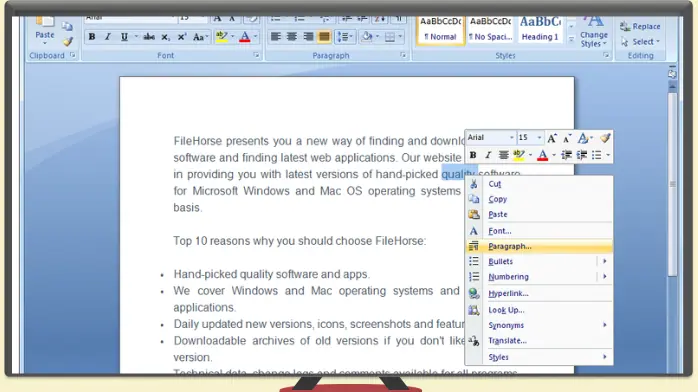Click the Quick Styles icon in the mini toolbar
698x392 pixels.
click(583, 138)
